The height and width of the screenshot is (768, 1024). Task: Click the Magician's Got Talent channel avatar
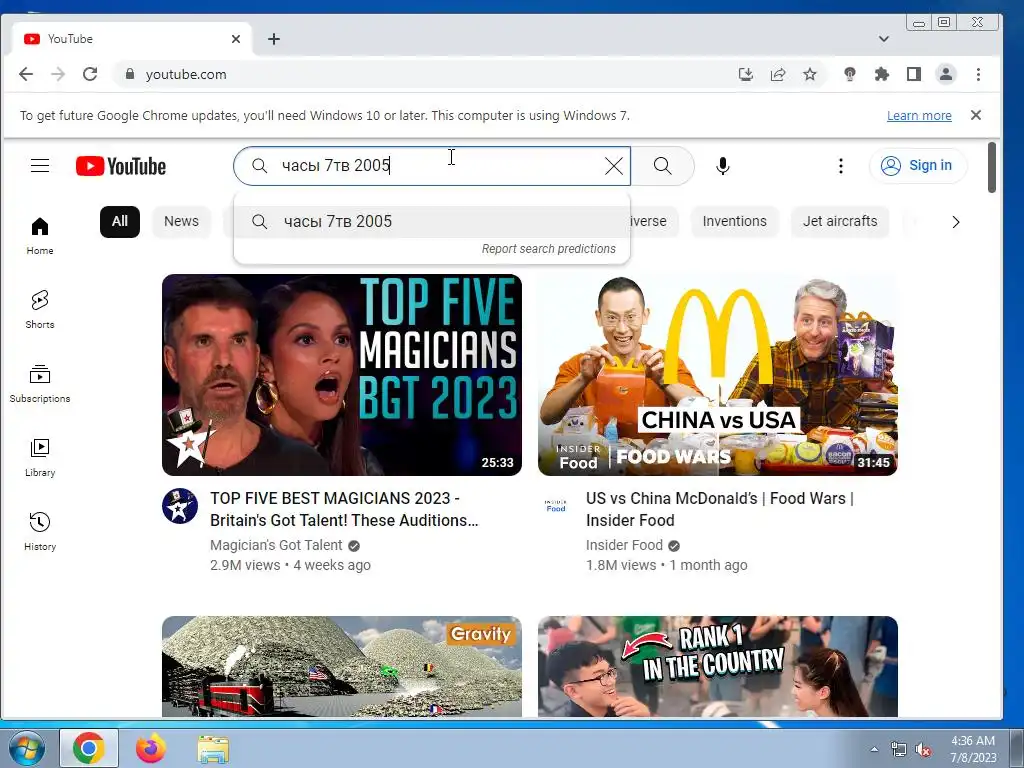click(180, 506)
